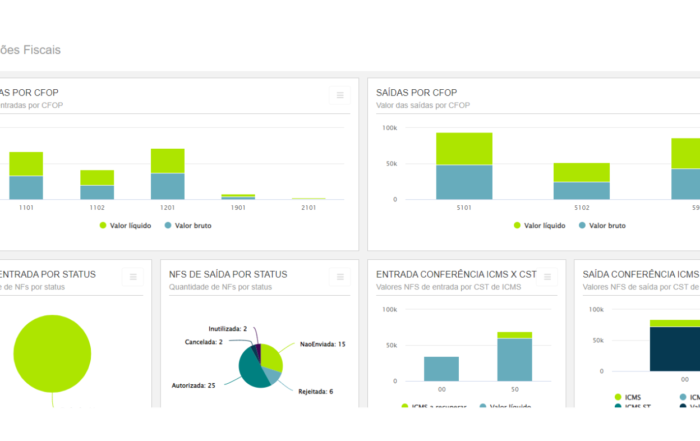The image size is (700, 441).
Task: Select the green NaoEnviada pie slice
Action: tap(272, 357)
